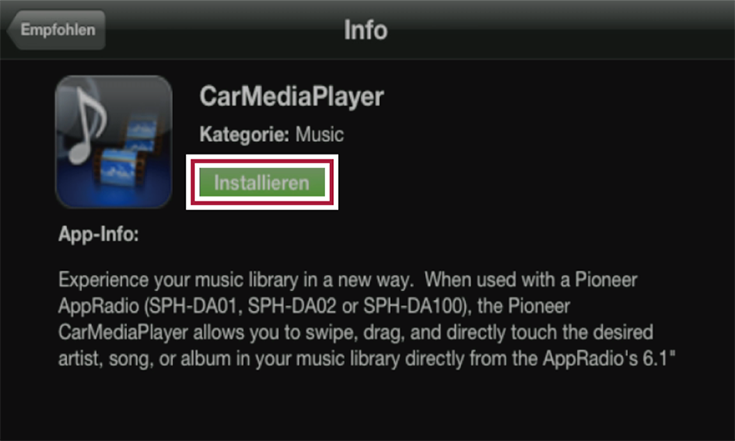The image size is (735, 441).
Task: Install the app with the green Installieren button
Action: click(262, 182)
